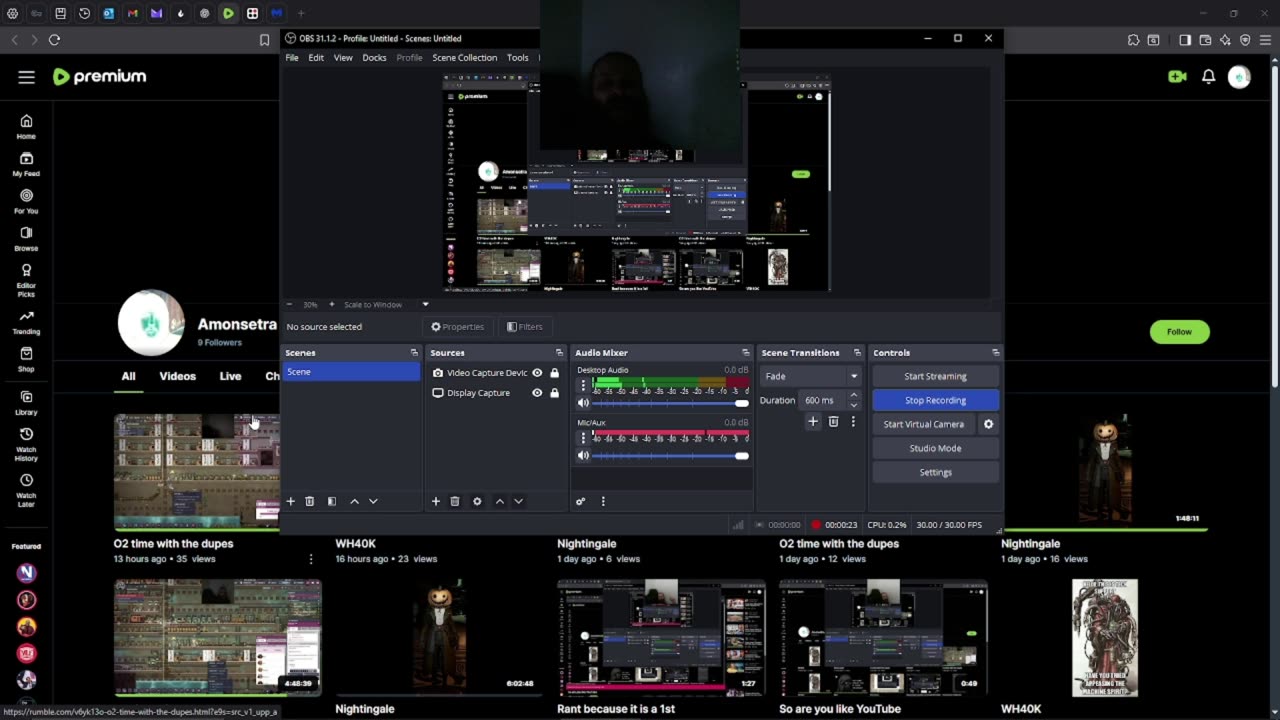
Task: Open Editor Picks in the Rumble sidebar
Action: pyautogui.click(x=26, y=279)
